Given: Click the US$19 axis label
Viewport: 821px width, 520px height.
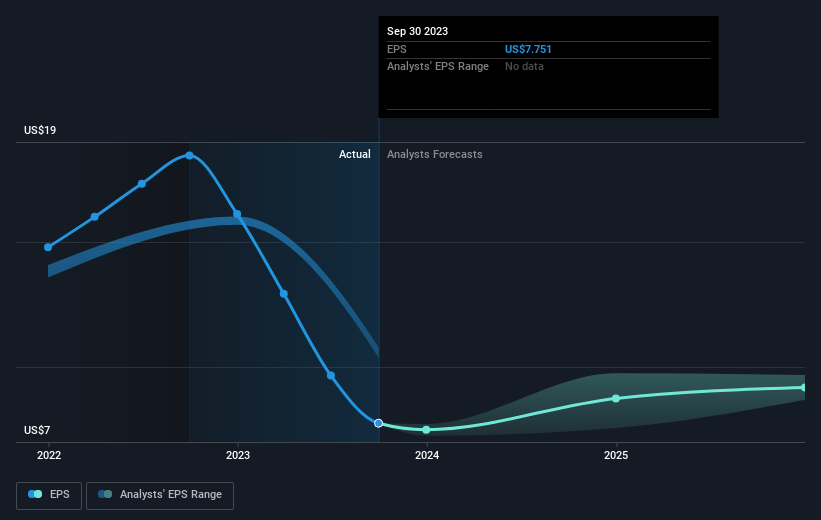Looking at the screenshot, I should click(40, 130).
